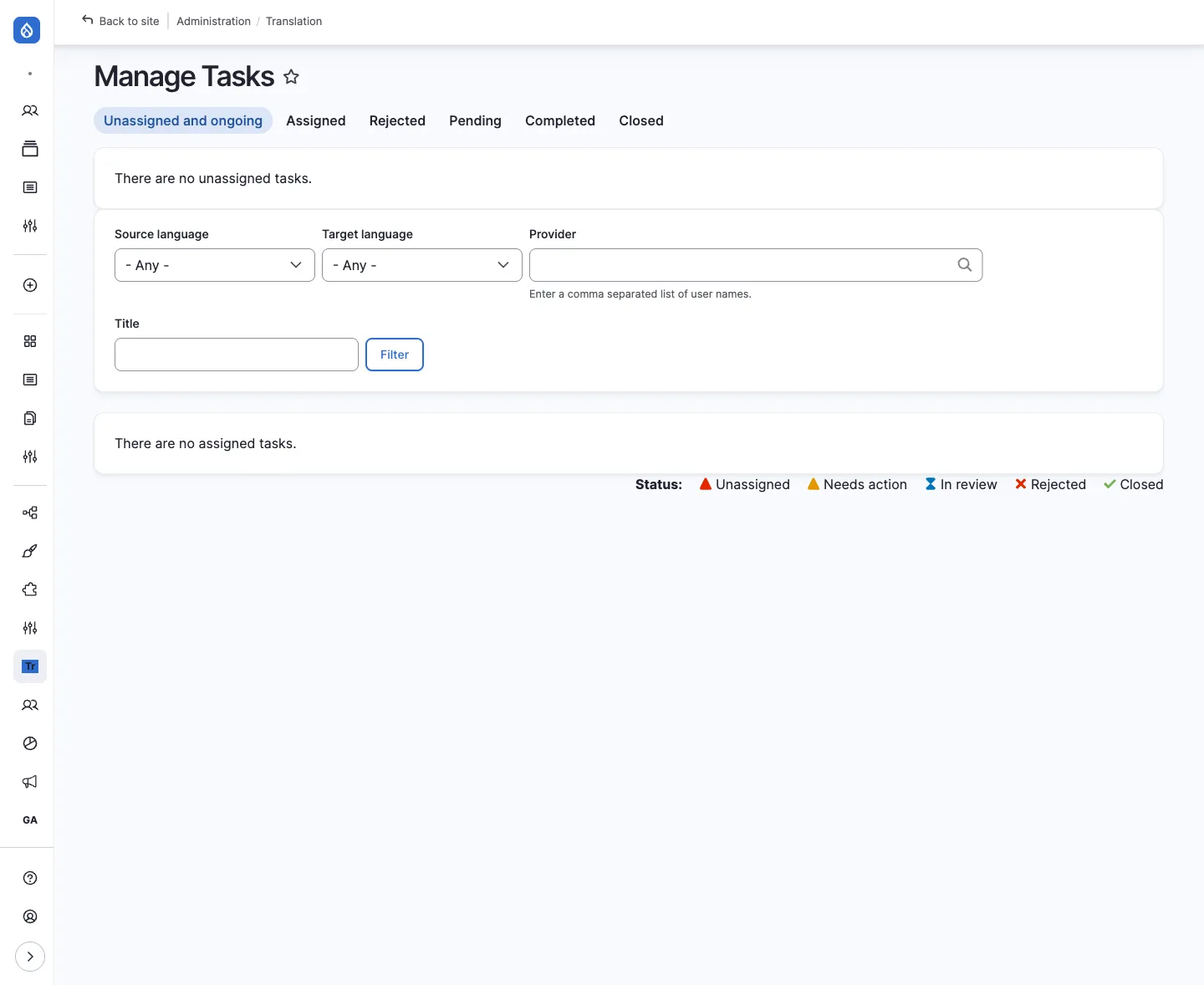Click the Filter button
The image size is (1204, 985).
pyautogui.click(x=394, y=355)
